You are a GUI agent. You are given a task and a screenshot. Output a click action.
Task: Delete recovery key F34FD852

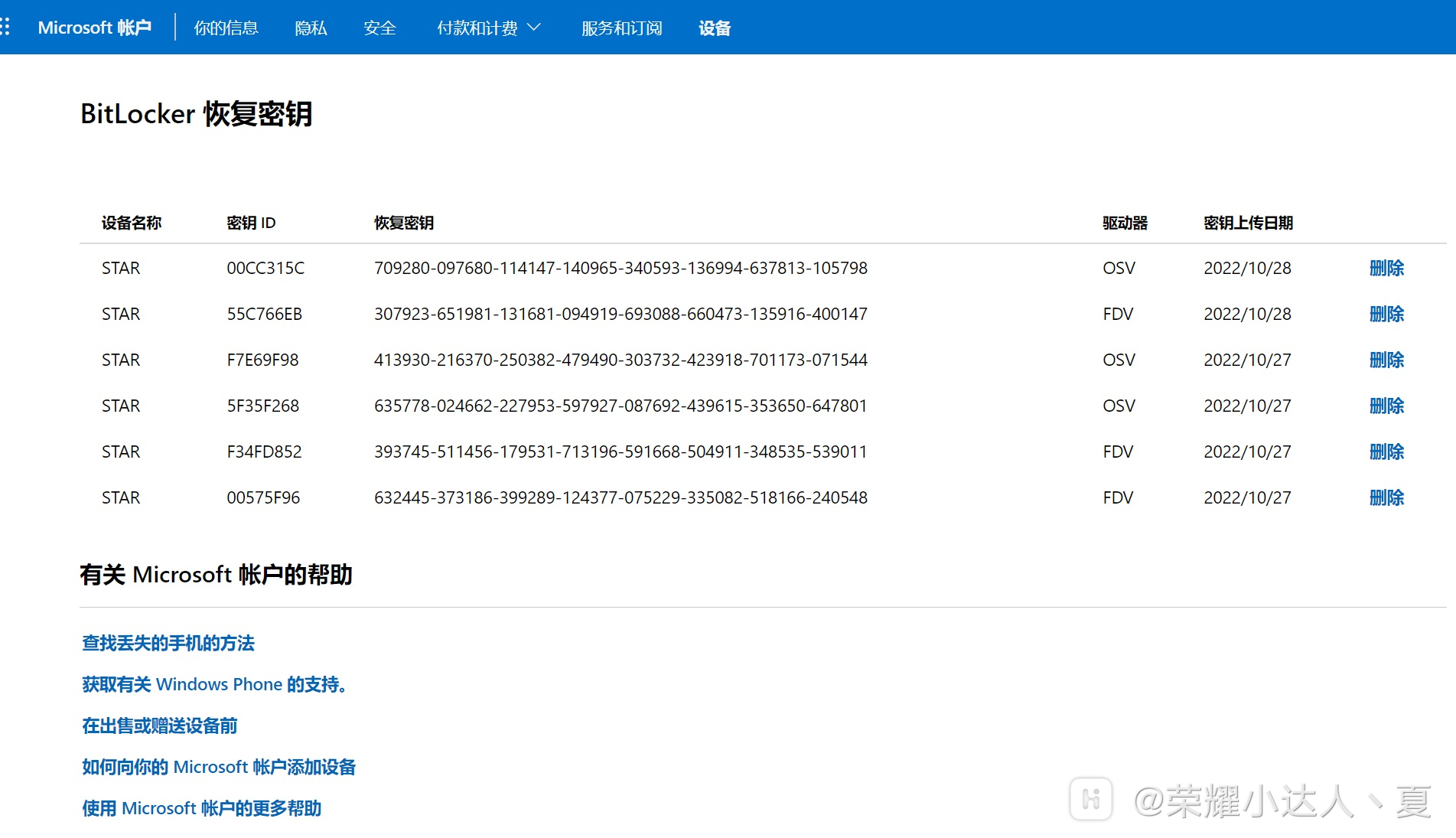(1387, 452)
